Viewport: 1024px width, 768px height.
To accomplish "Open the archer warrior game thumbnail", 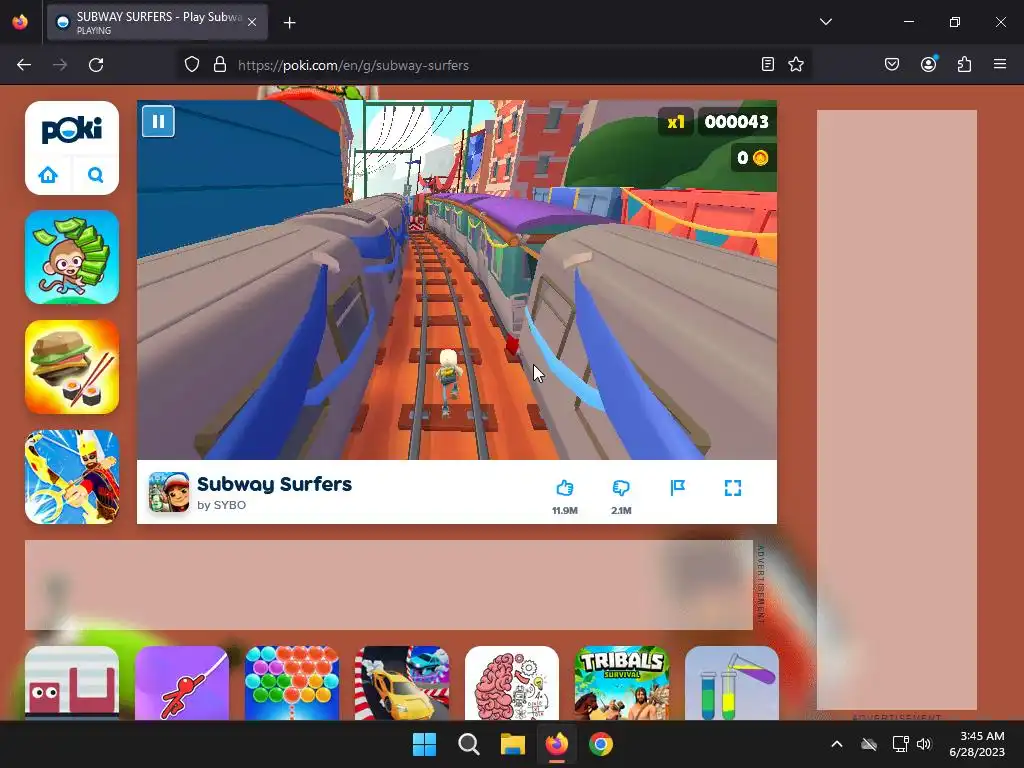I will [x=72, y=477].
